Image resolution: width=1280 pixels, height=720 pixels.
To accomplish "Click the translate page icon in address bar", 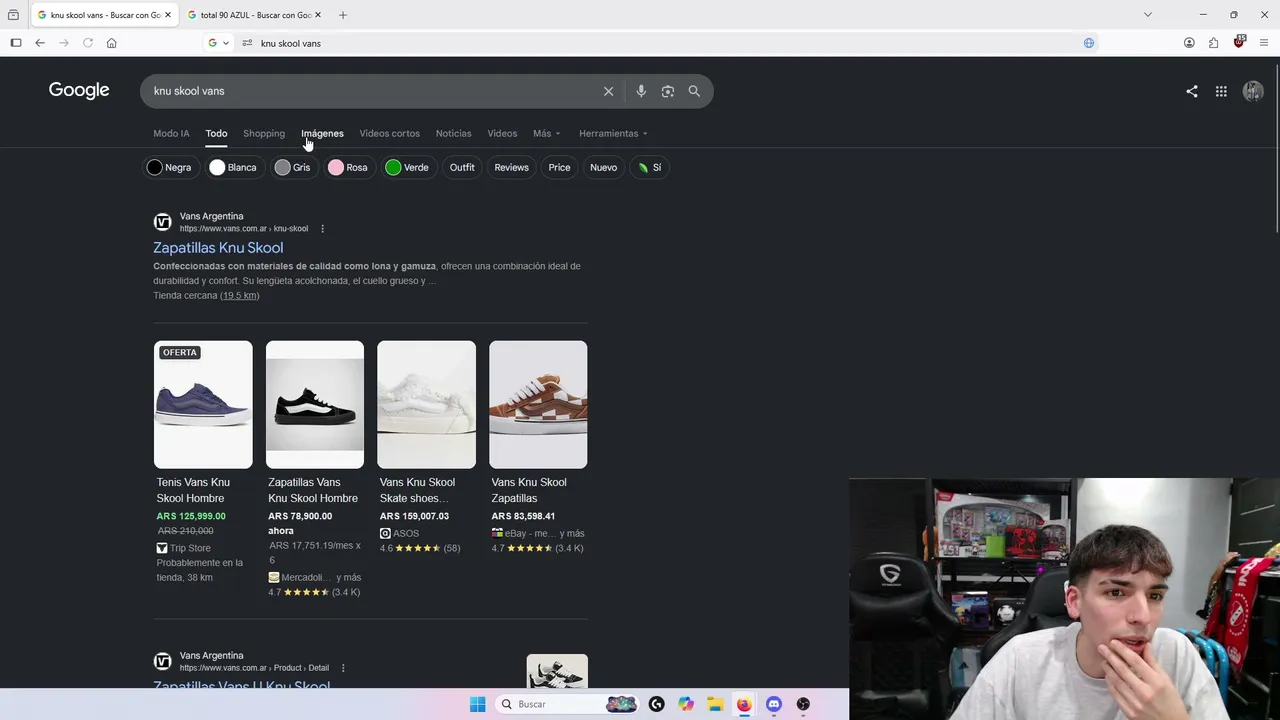I will click(x=1089, y=43).
